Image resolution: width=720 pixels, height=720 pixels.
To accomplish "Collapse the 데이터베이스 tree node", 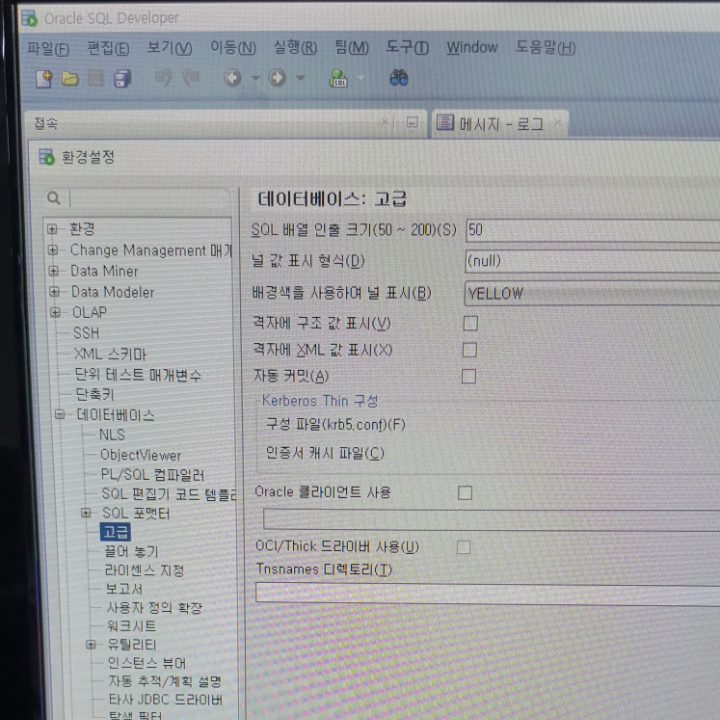I will [x=60, y=415].
